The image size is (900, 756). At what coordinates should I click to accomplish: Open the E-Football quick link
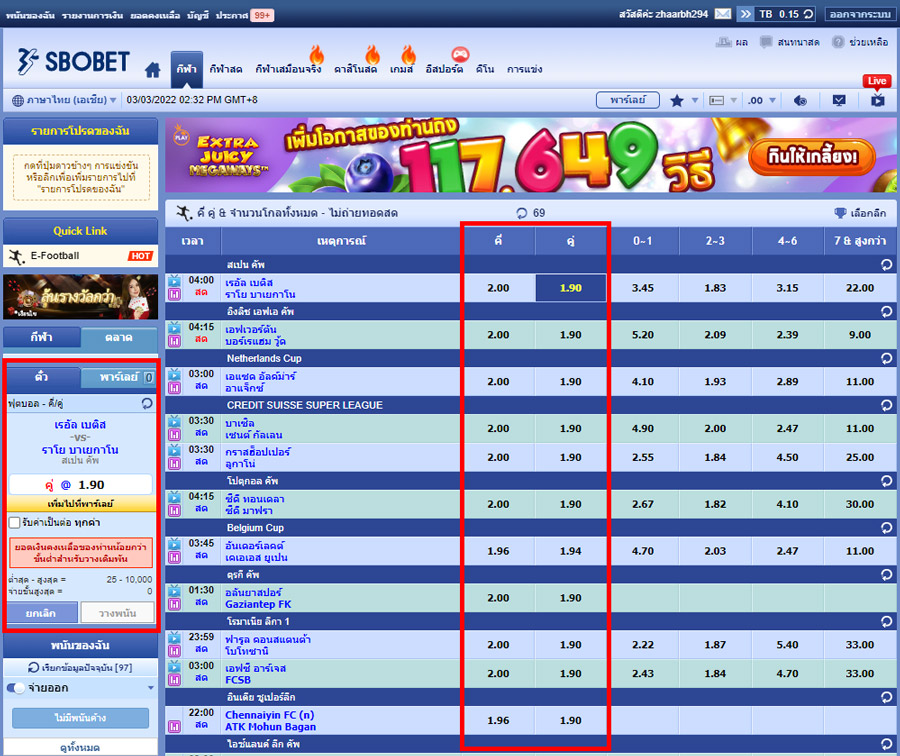pos(80,256)
